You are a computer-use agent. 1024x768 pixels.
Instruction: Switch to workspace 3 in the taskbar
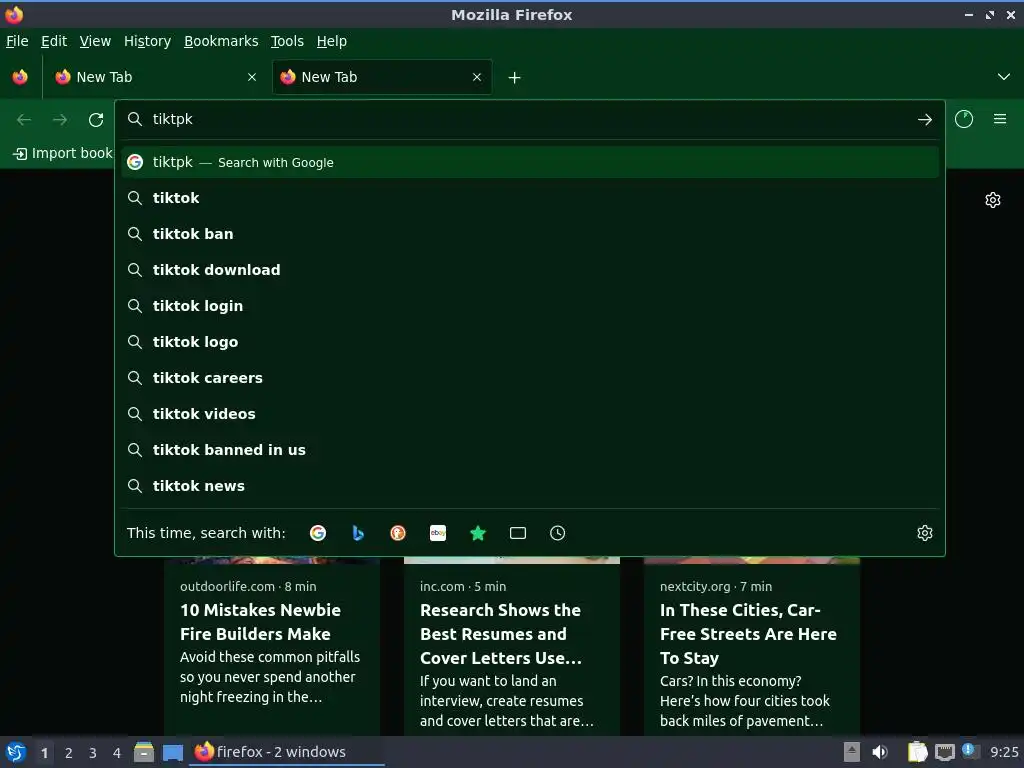point(93,753)
